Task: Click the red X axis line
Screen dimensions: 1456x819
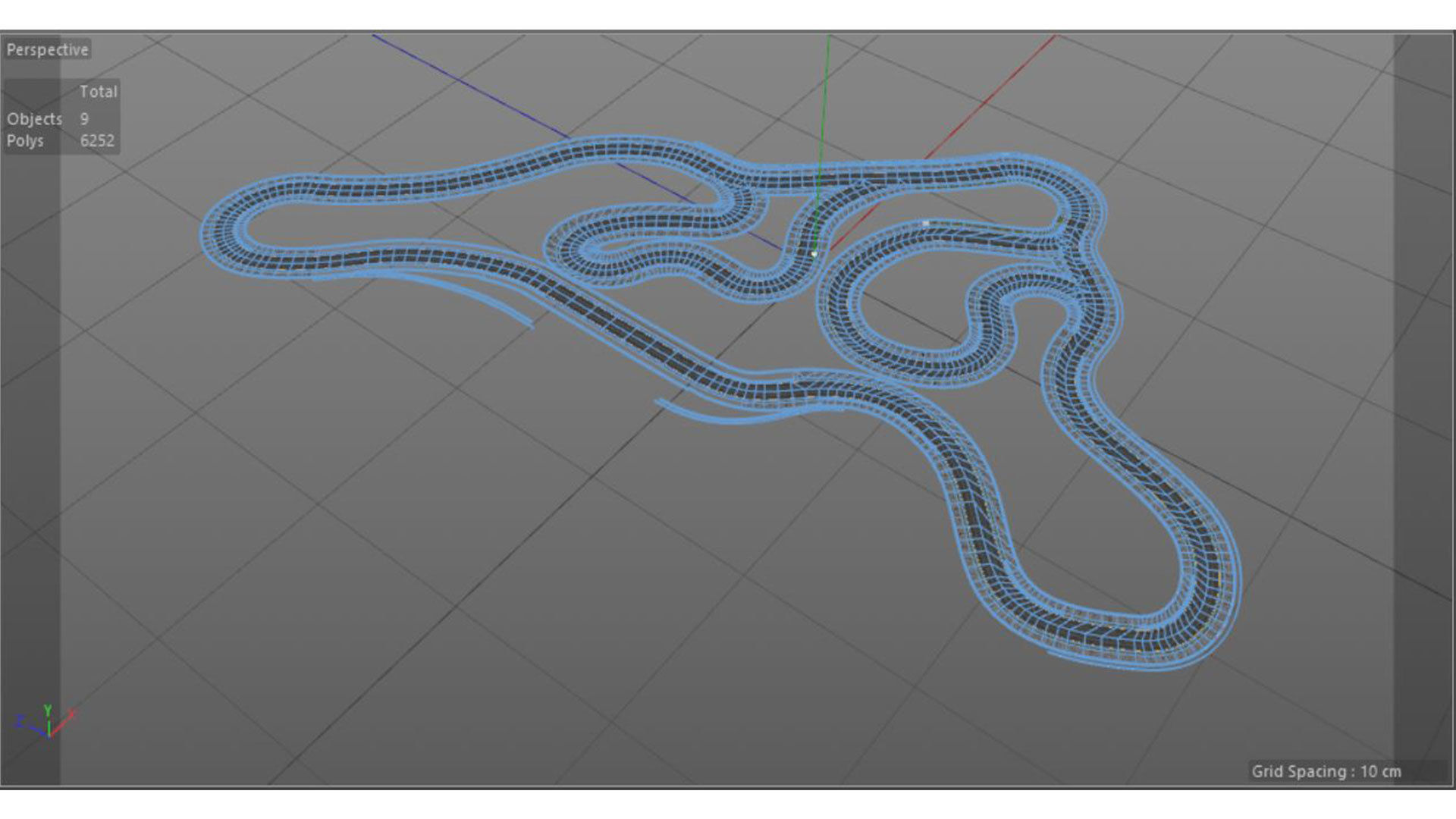Action: [988, 99]
